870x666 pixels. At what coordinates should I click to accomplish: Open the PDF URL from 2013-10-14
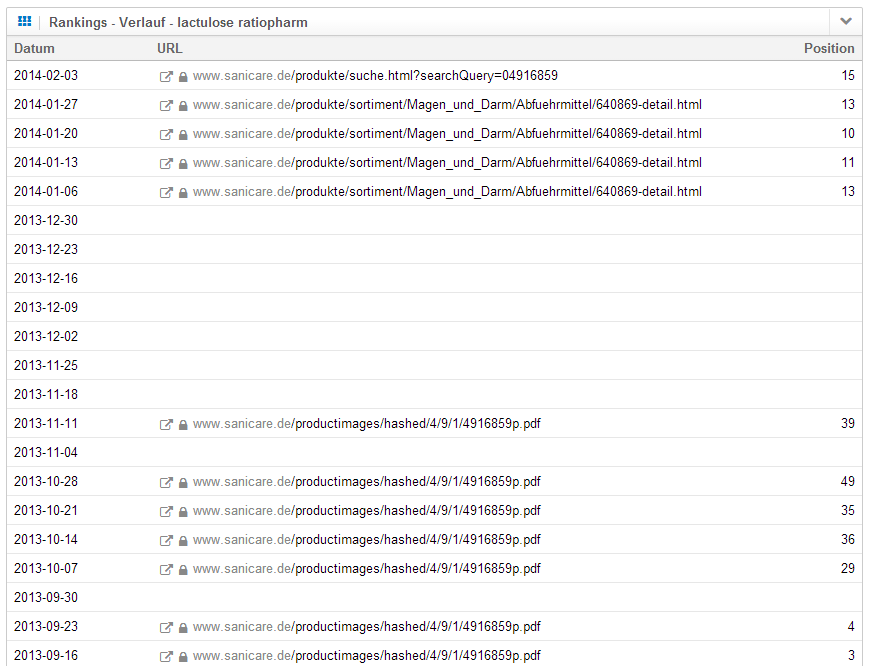point(366,540)
